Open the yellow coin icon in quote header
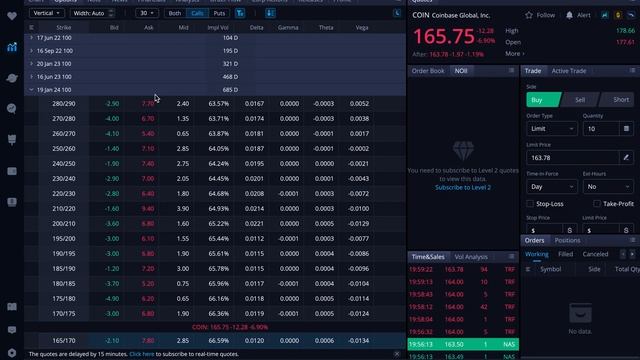 coord(618,15)
